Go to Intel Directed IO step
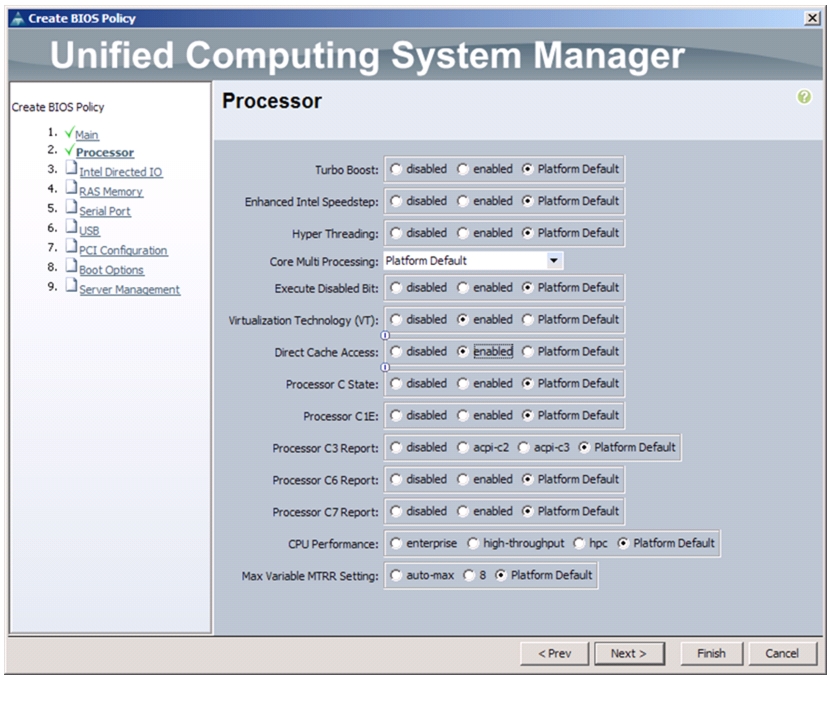The image size is (829, 704). [121, 172]
